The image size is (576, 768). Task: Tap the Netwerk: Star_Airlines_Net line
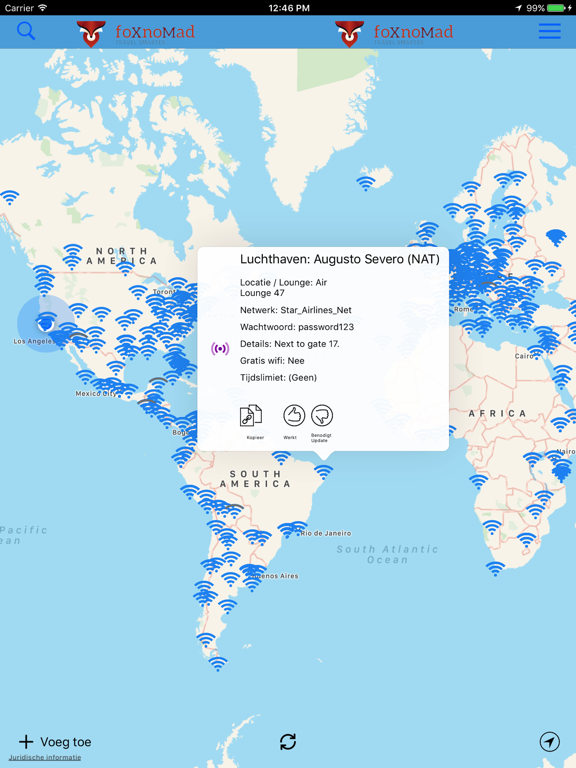click(296, 310)
